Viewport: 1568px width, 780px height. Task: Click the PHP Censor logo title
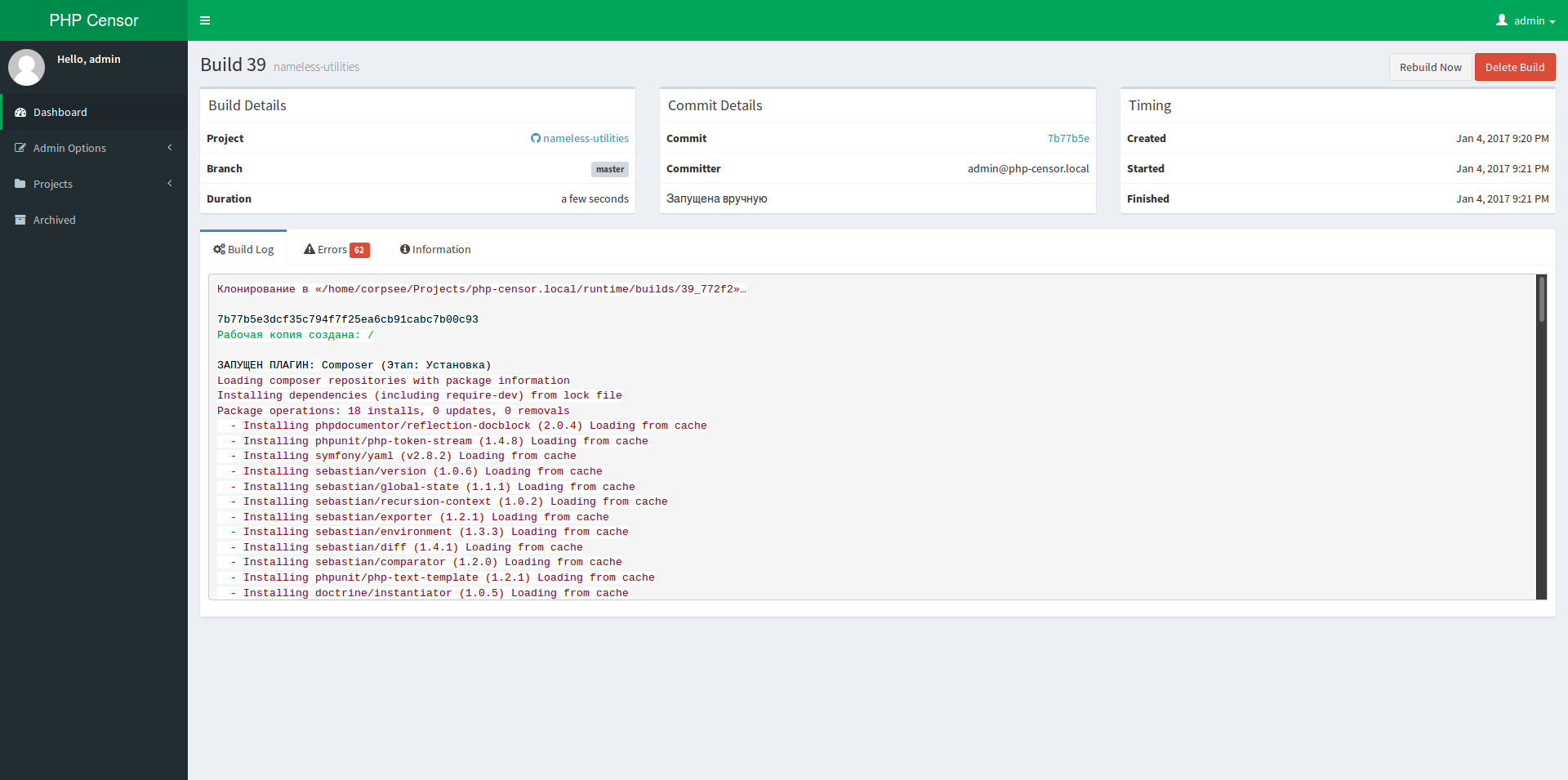pos(94,20)
